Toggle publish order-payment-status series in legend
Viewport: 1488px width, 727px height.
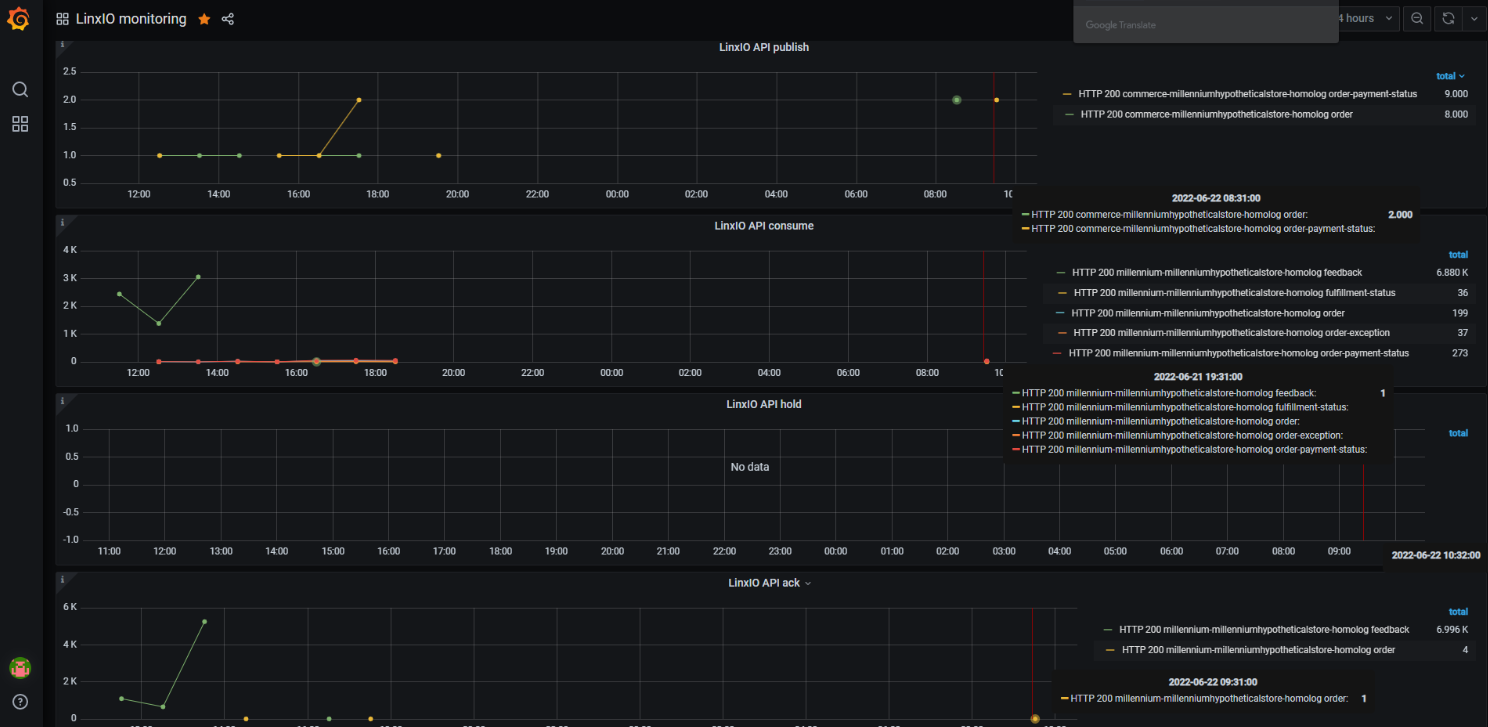coord(1248,94)
